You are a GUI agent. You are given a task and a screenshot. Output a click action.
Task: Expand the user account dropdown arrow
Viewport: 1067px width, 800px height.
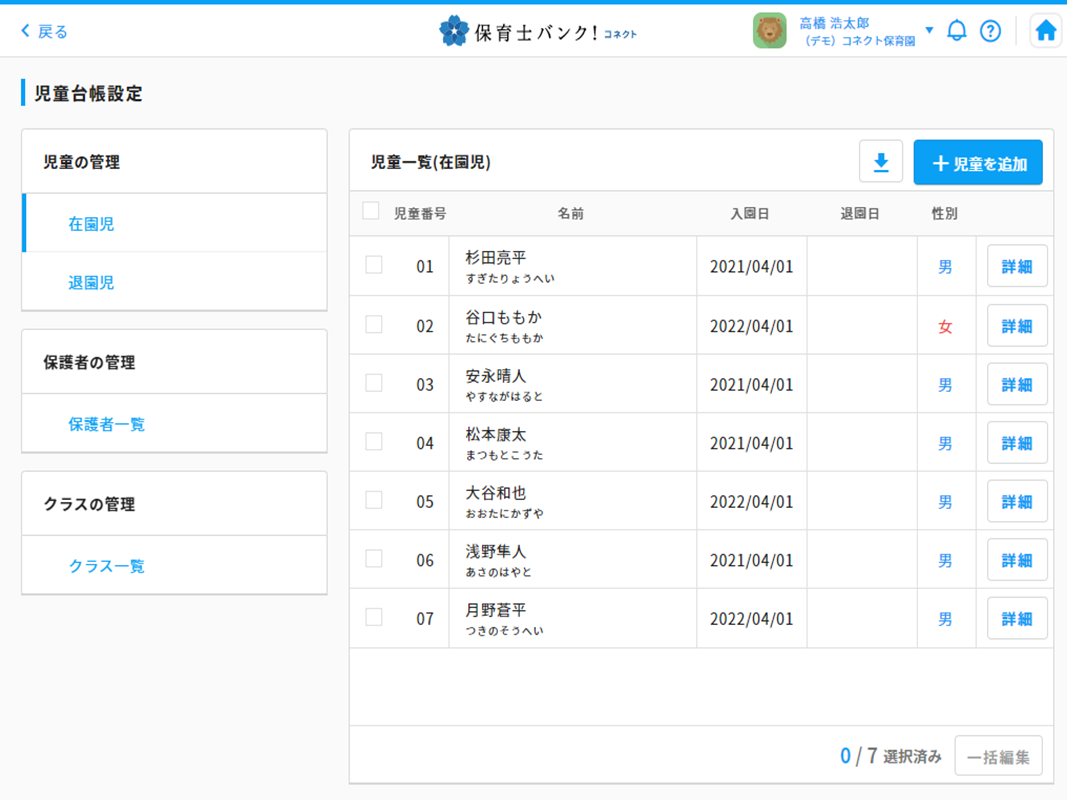coord(929,30)
